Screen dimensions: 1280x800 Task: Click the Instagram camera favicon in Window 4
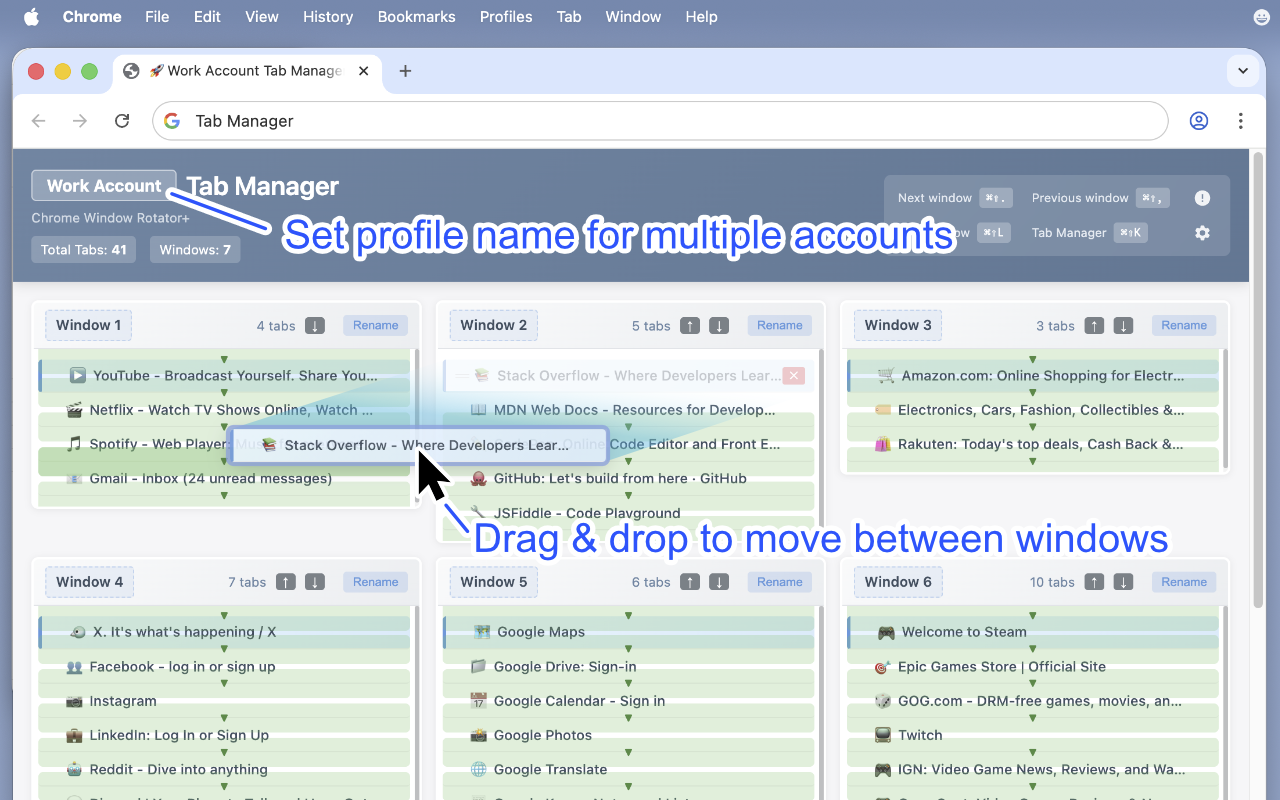(x=74, y=701)
